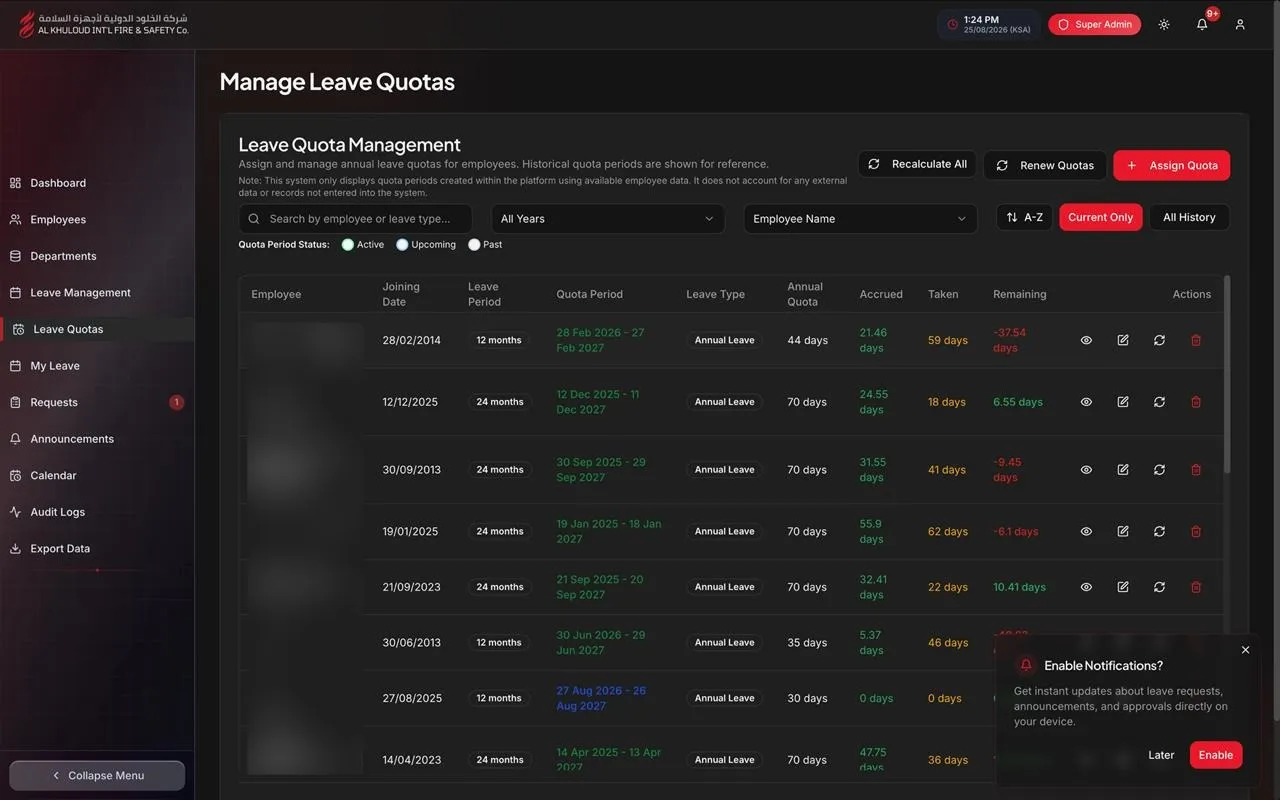Recalculate quota for employee joined 28/02/2014

click(1159, 340)
